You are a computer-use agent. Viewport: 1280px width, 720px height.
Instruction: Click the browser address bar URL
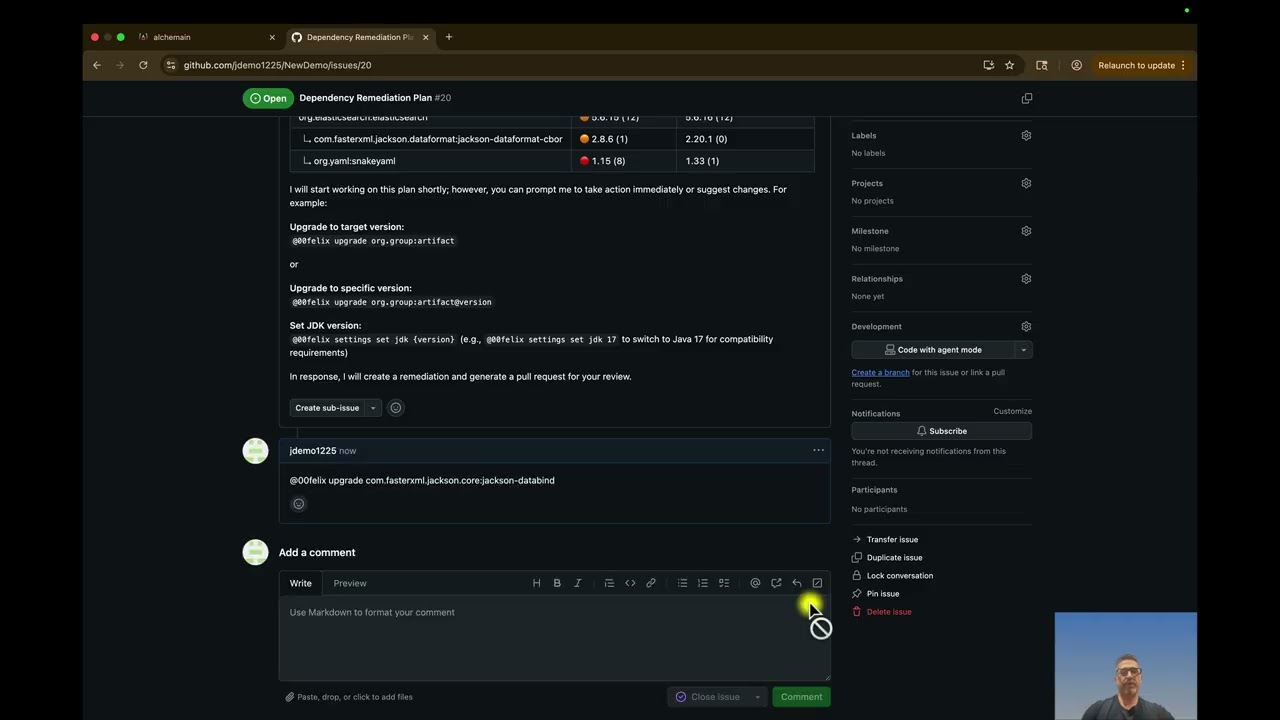click(277, 65)
